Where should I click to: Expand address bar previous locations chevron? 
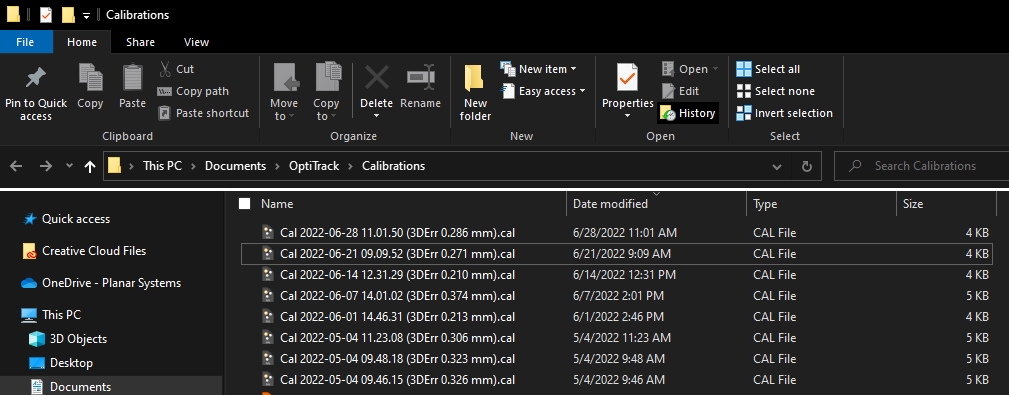777,166
